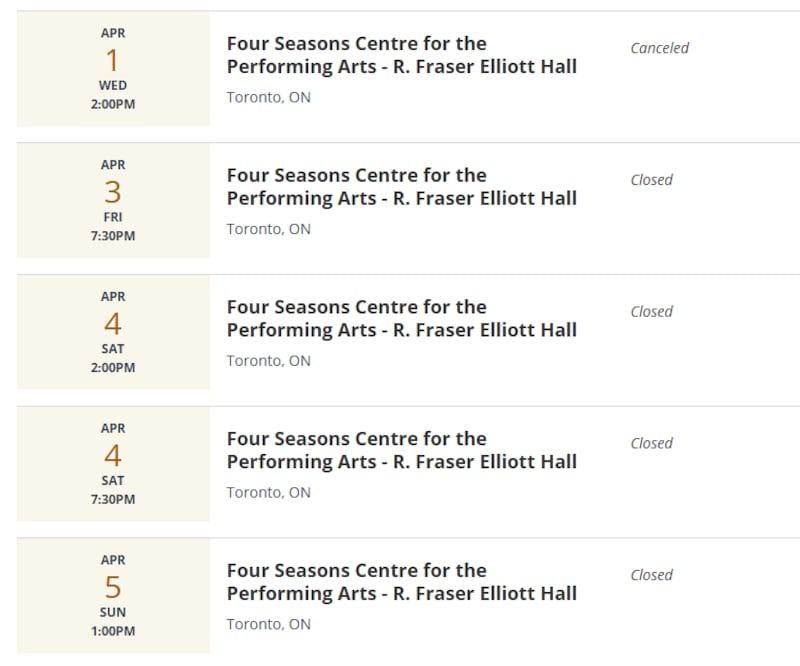Click the Closed status for Apr 5
800x666 pixels.
coord(652,575)
